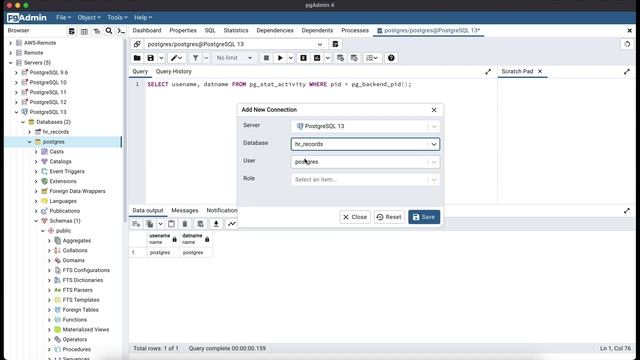The image size is (640, 360).
Task: Open the connection dropdown postgres/postgres@PostgreSQL 13
Action: 236,44
